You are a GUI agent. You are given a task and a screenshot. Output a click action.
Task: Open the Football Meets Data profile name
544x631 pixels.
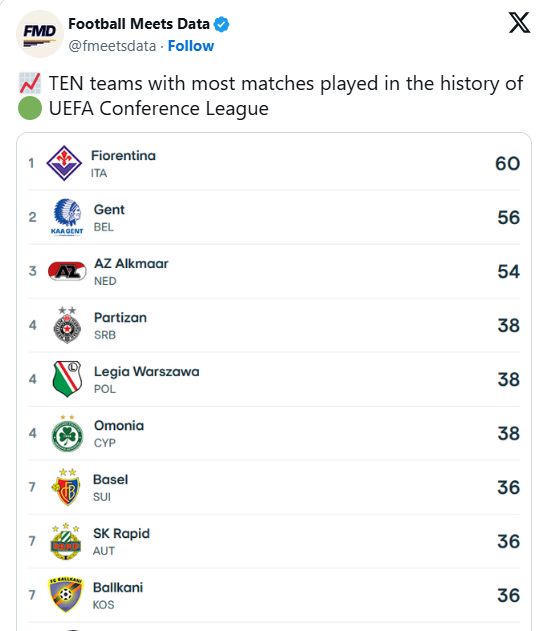coord(139,24)
